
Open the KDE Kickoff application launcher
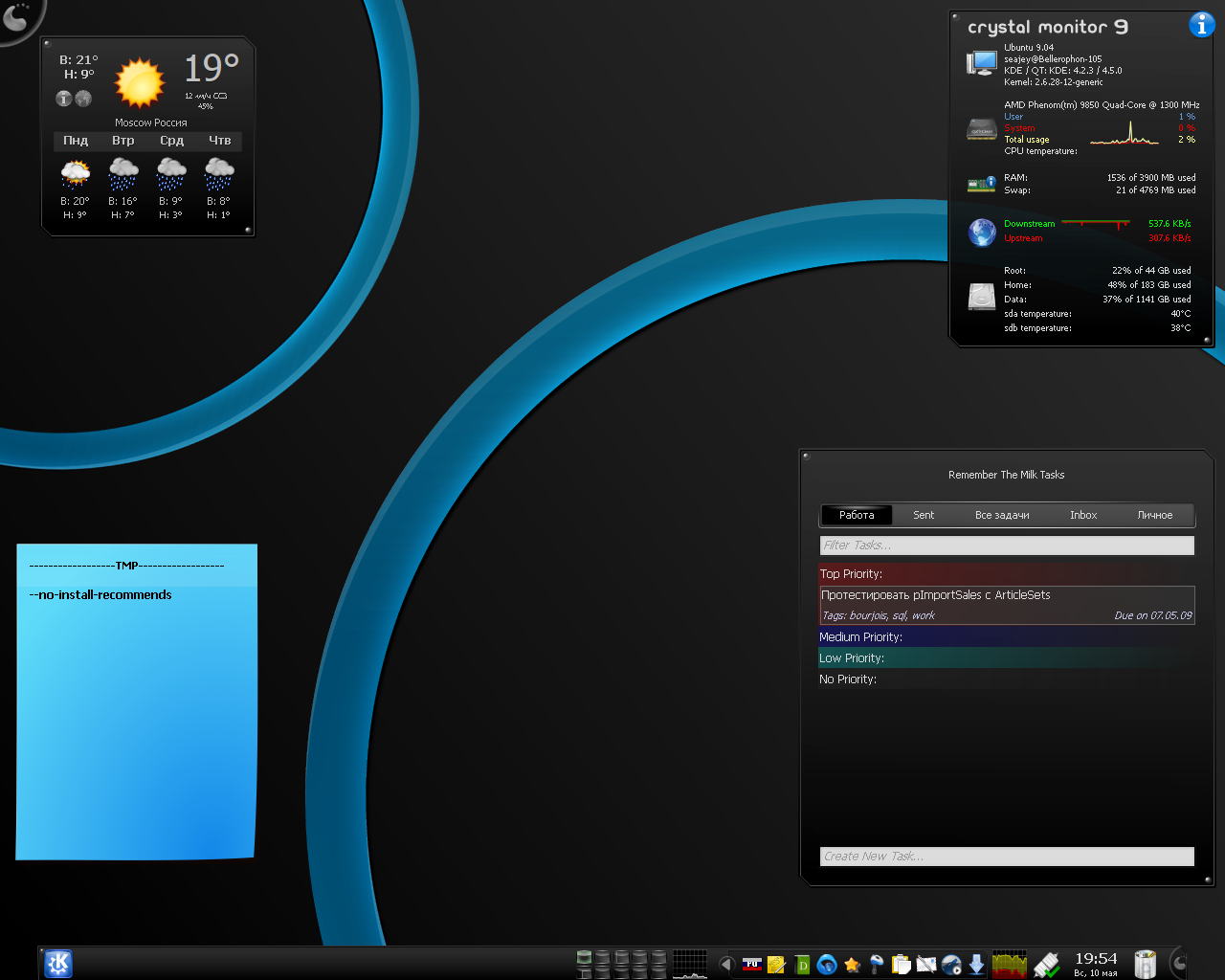[x=58, y=963]
